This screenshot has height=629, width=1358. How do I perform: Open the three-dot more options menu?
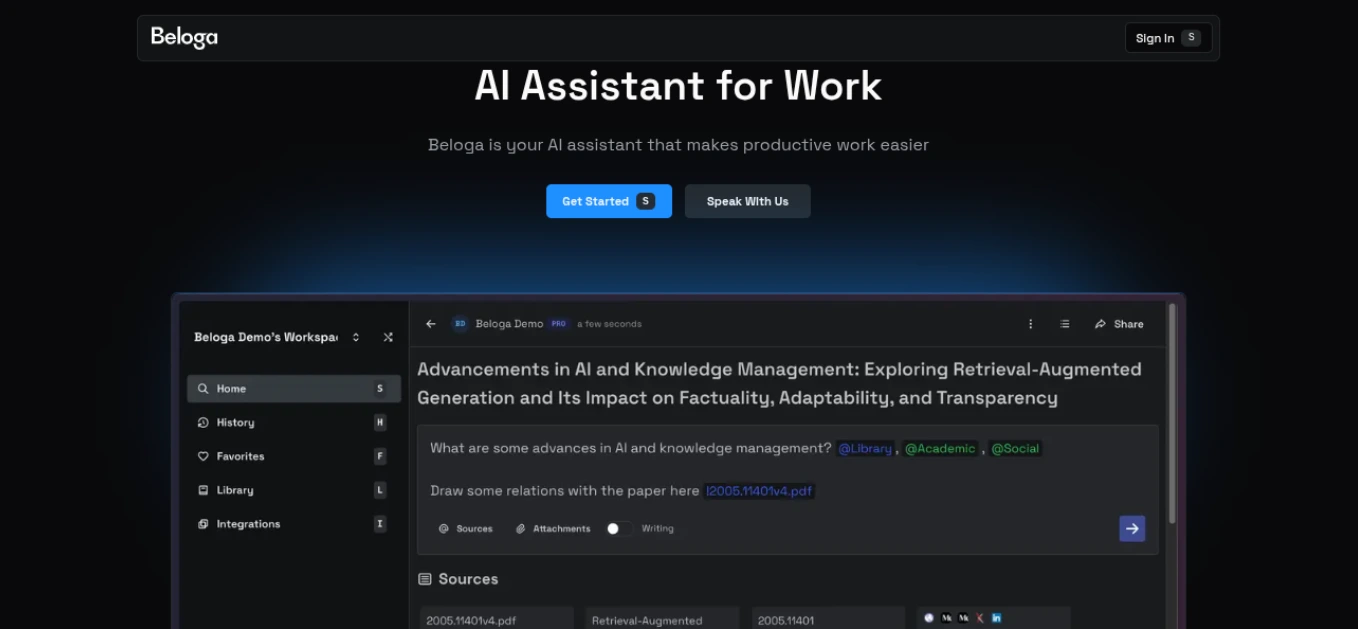[x=1031, y=324]
